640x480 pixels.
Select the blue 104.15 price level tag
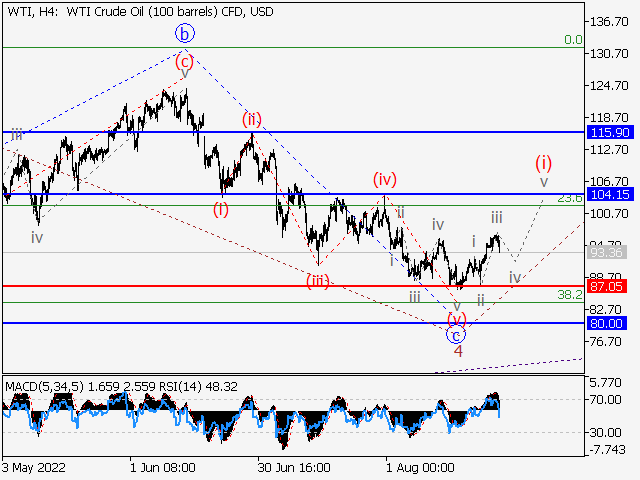click(x=610, y=194)
